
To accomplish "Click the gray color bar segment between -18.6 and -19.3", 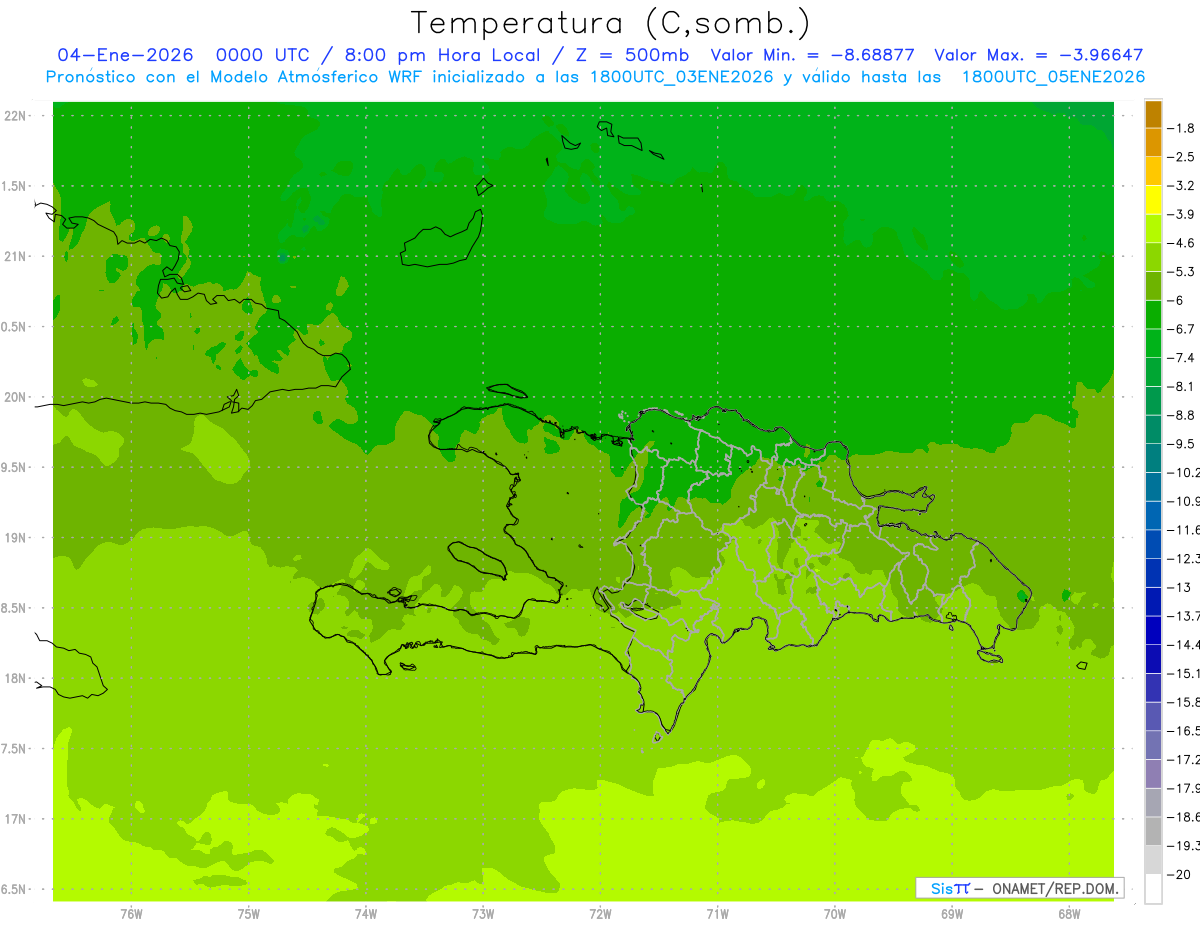I will click(x=1153, y=831).
